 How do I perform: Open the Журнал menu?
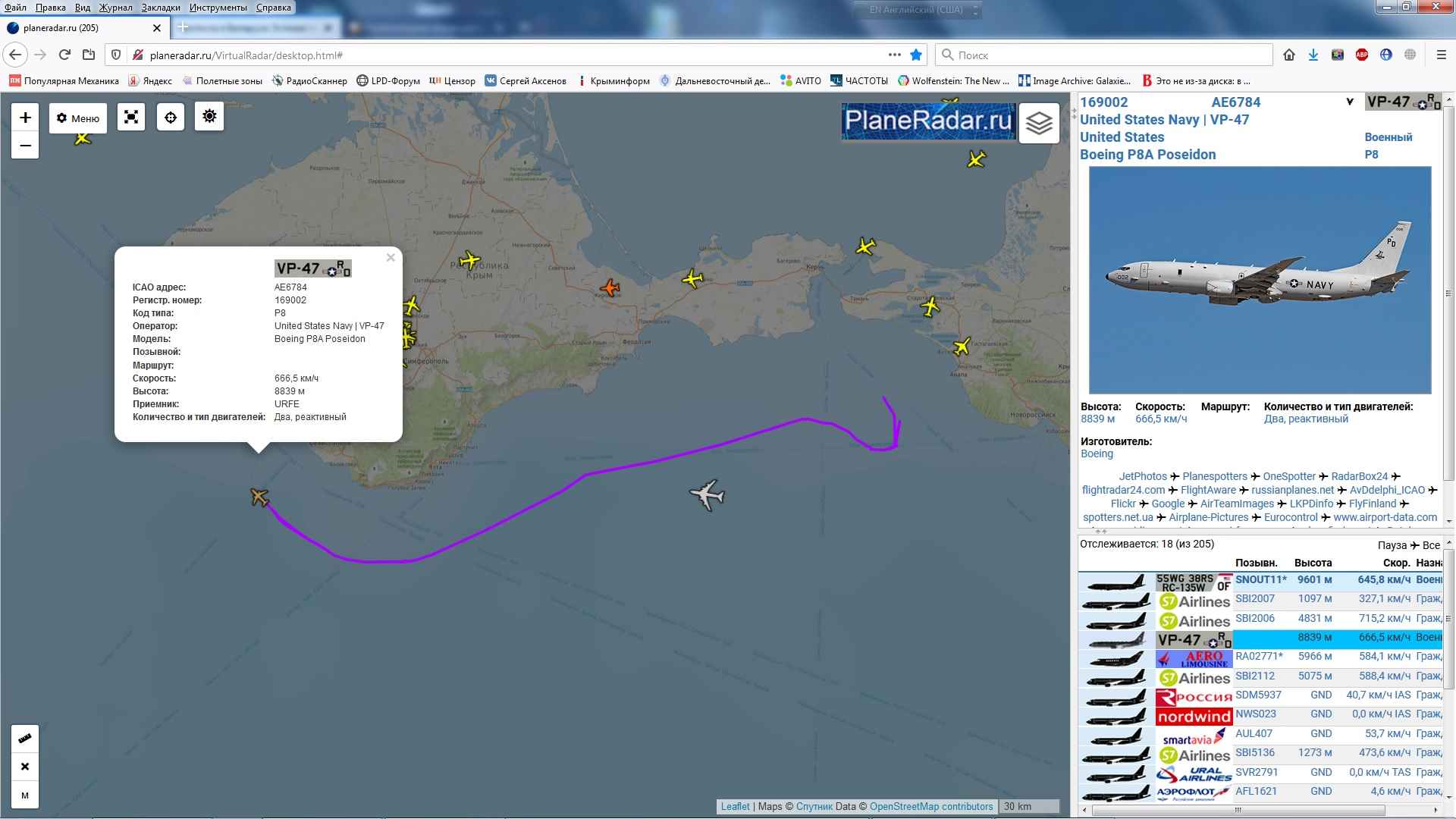[115, 8]
